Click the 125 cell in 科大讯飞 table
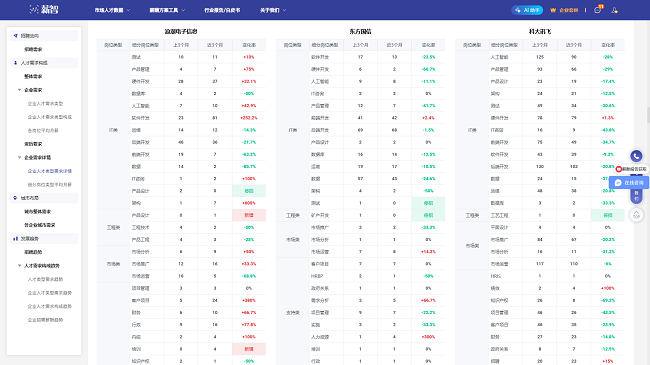Image resolution: width=650 pixels, height=365 pixels. click(540, 57)
